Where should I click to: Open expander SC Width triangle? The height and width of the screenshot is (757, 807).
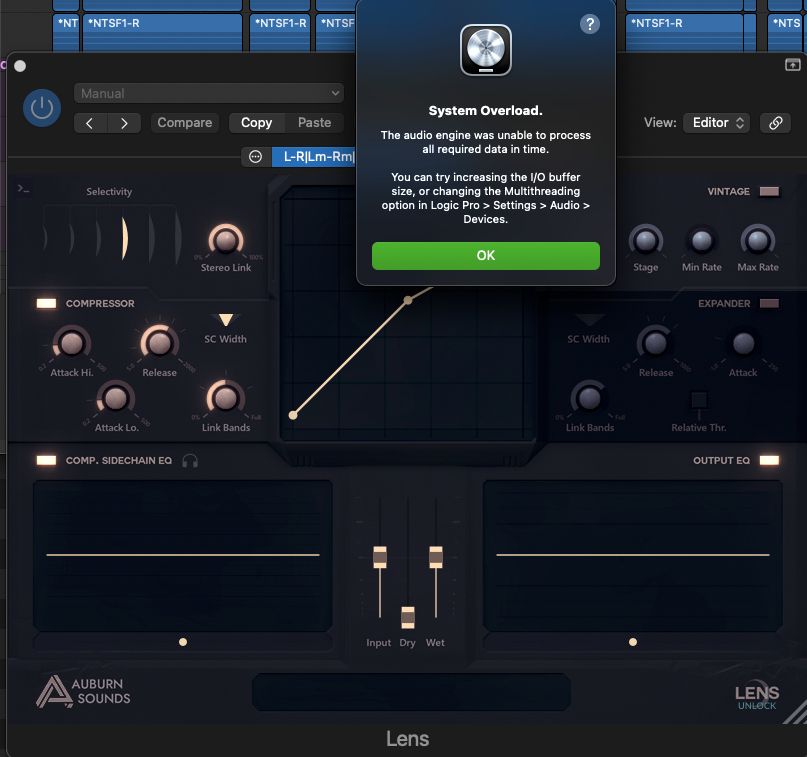coord(590,320)
